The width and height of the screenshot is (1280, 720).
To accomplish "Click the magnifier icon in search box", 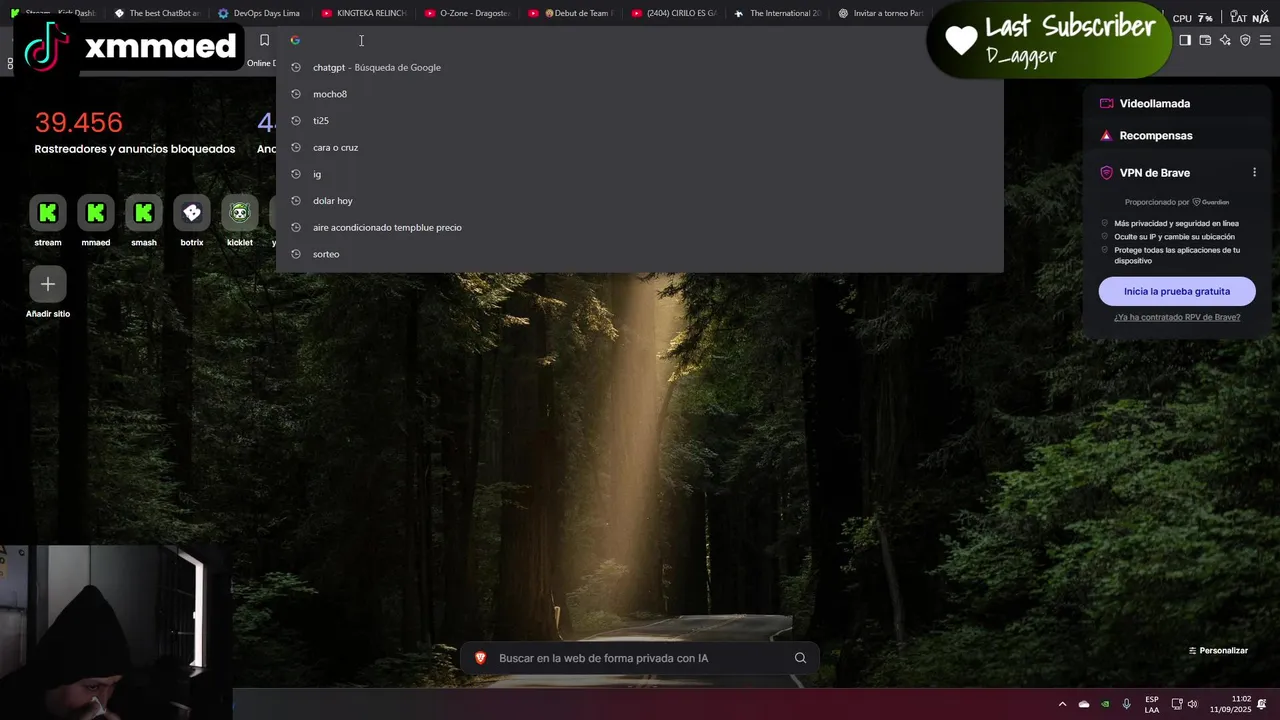I will click(800, 658).
